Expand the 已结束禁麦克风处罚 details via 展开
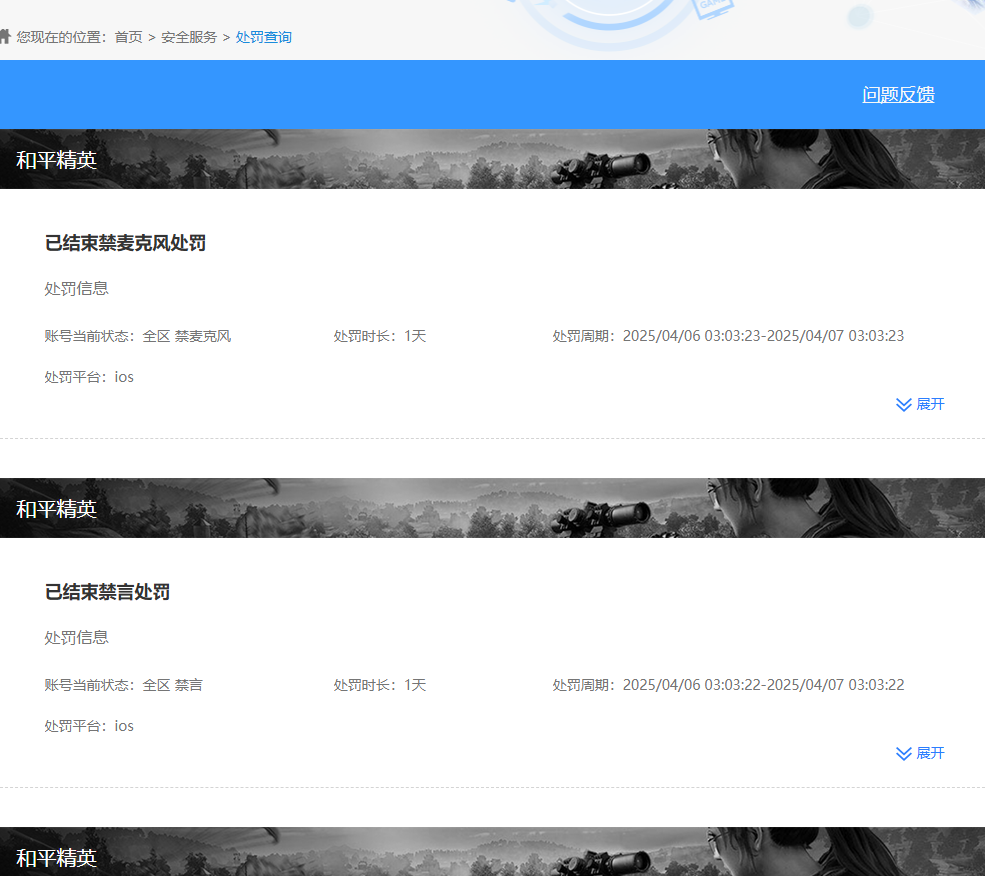Screen dimensions: 985x876 tap(929, 404)
